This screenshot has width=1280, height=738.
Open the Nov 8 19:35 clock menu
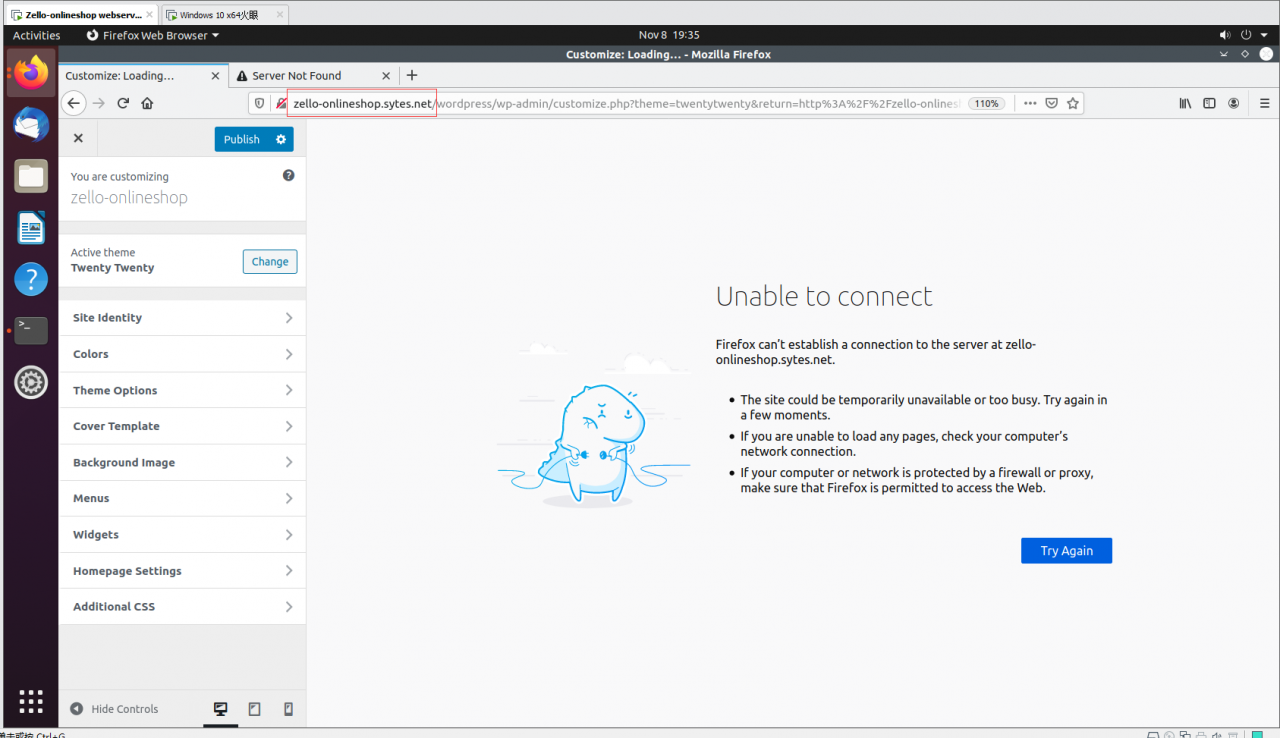click(x=669, y=35)
